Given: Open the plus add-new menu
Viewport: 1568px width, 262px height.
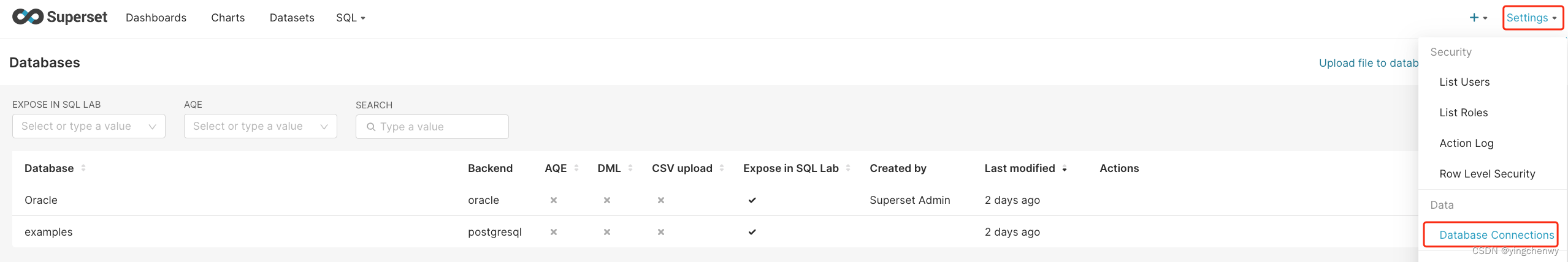Looking at the screenshot, I should [x=1478, y=18].
